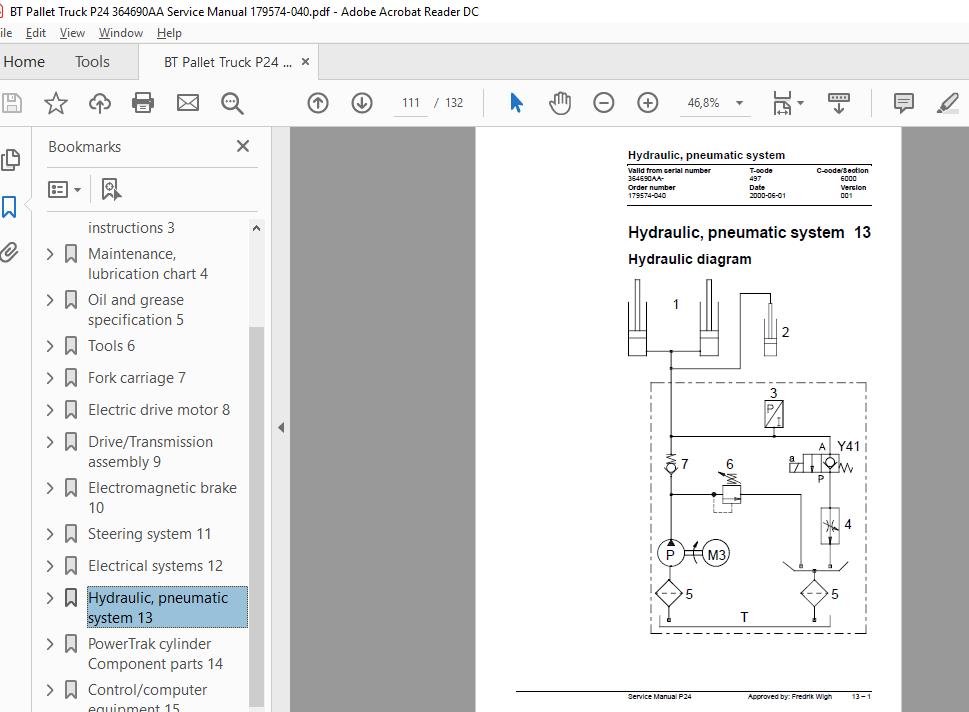Viewport: 969px width, 712px height.
Task: Open the Attachments side panel
Action: coord(10,252)
